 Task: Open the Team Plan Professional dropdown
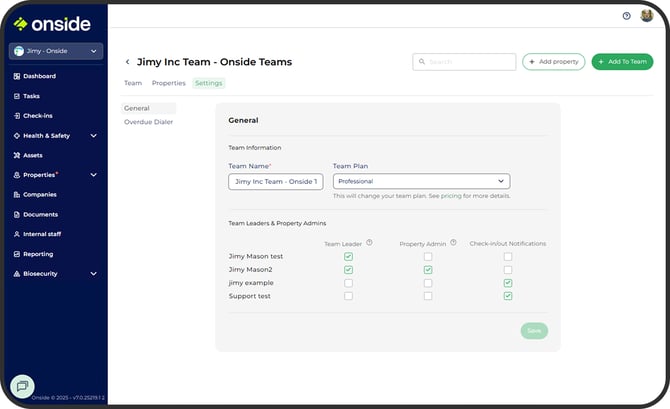click(x=421, y=181)
